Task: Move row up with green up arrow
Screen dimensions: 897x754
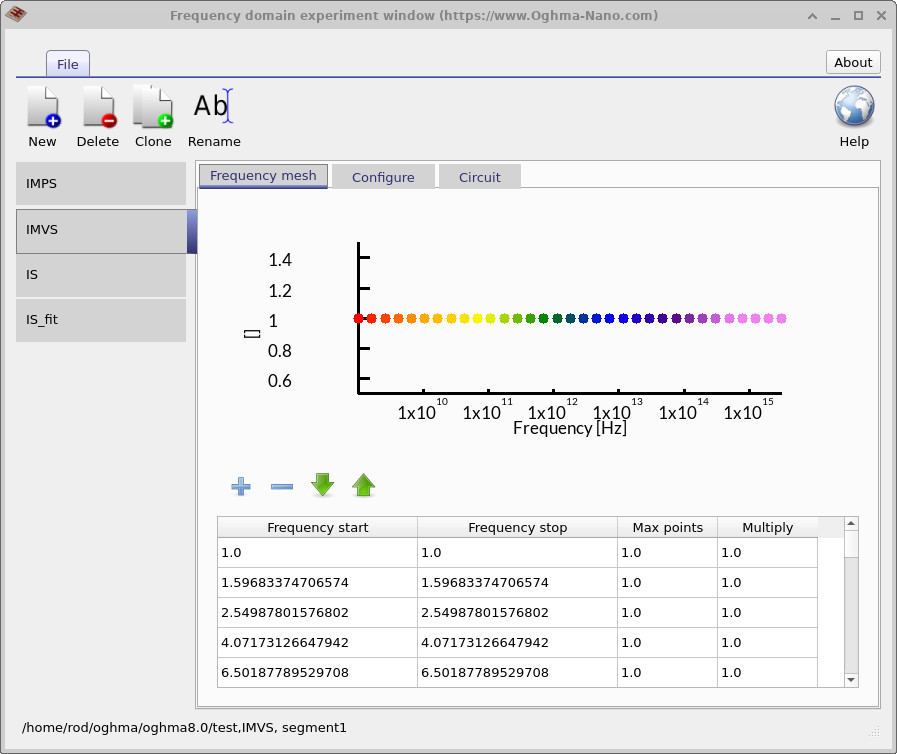Action: pos(363,485)
